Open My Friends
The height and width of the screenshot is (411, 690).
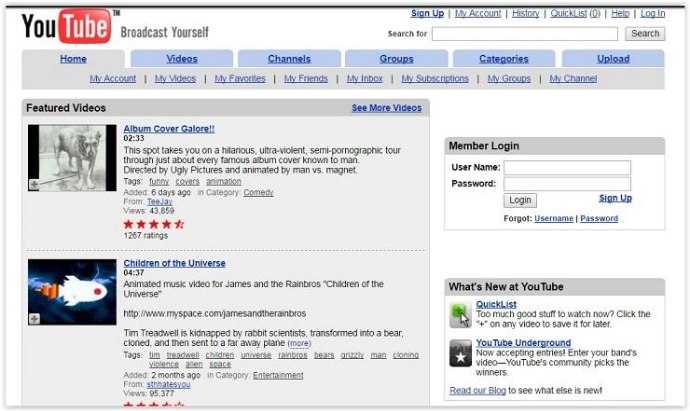pos(306,79)
